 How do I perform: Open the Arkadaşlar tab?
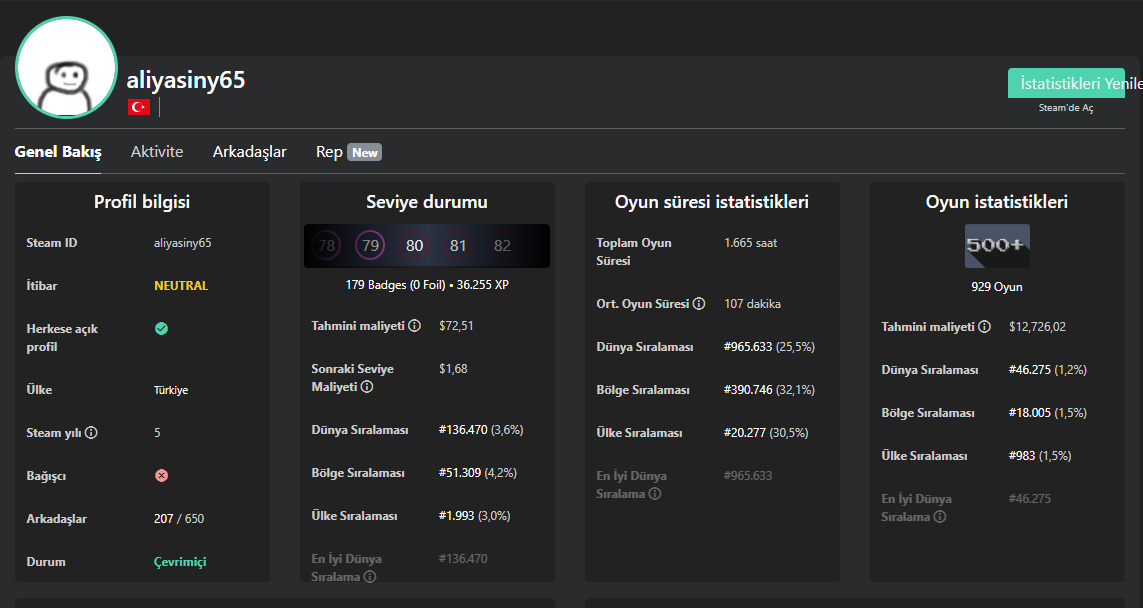tap(249, 152)
